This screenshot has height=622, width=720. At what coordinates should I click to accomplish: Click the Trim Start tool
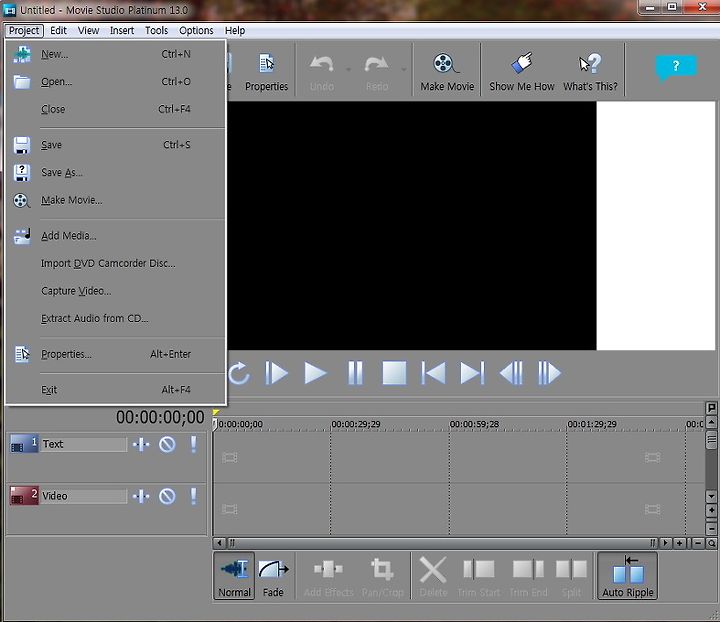[x=478, y=577]
